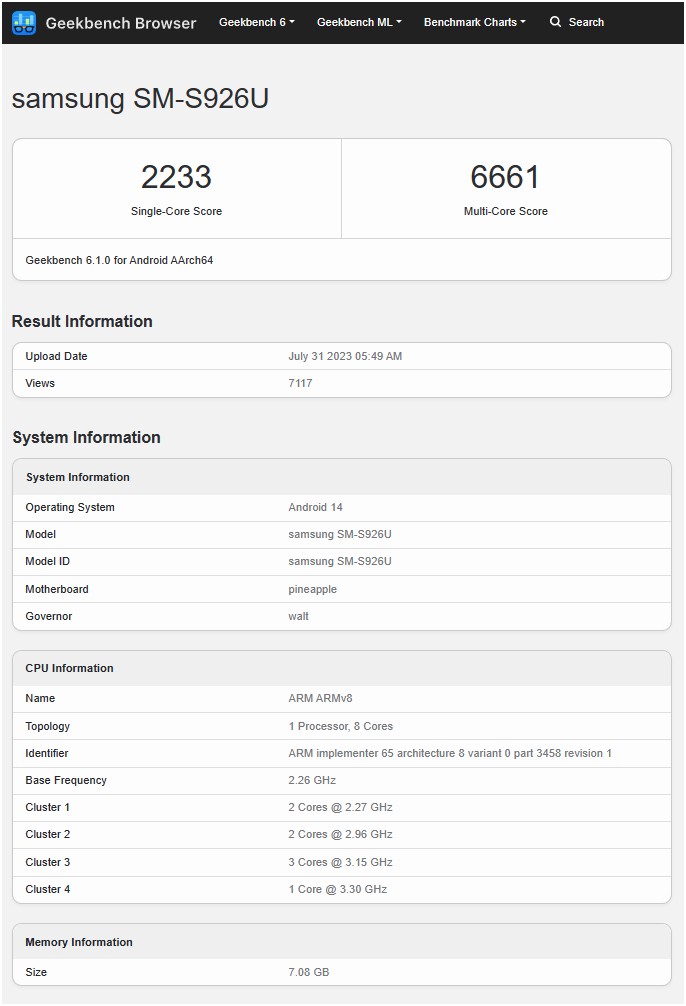
Task: Click the Base Frequency value 2.26 GHz
Action: pyautogui.click(x=312, y=780)
